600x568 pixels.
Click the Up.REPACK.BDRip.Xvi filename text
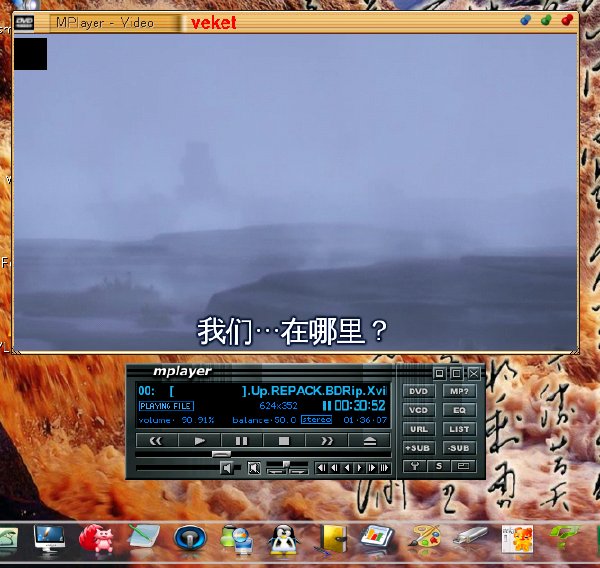tap(315, 391)
